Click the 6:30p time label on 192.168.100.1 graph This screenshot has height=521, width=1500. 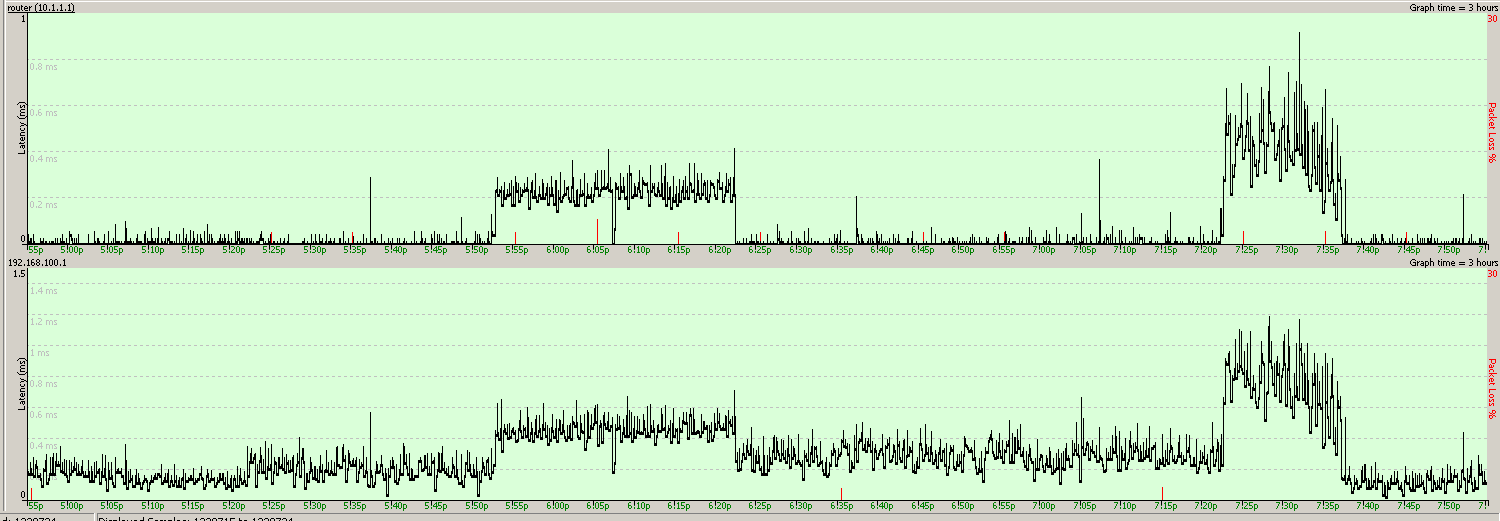pyautogui.click(x=800, y=506)
